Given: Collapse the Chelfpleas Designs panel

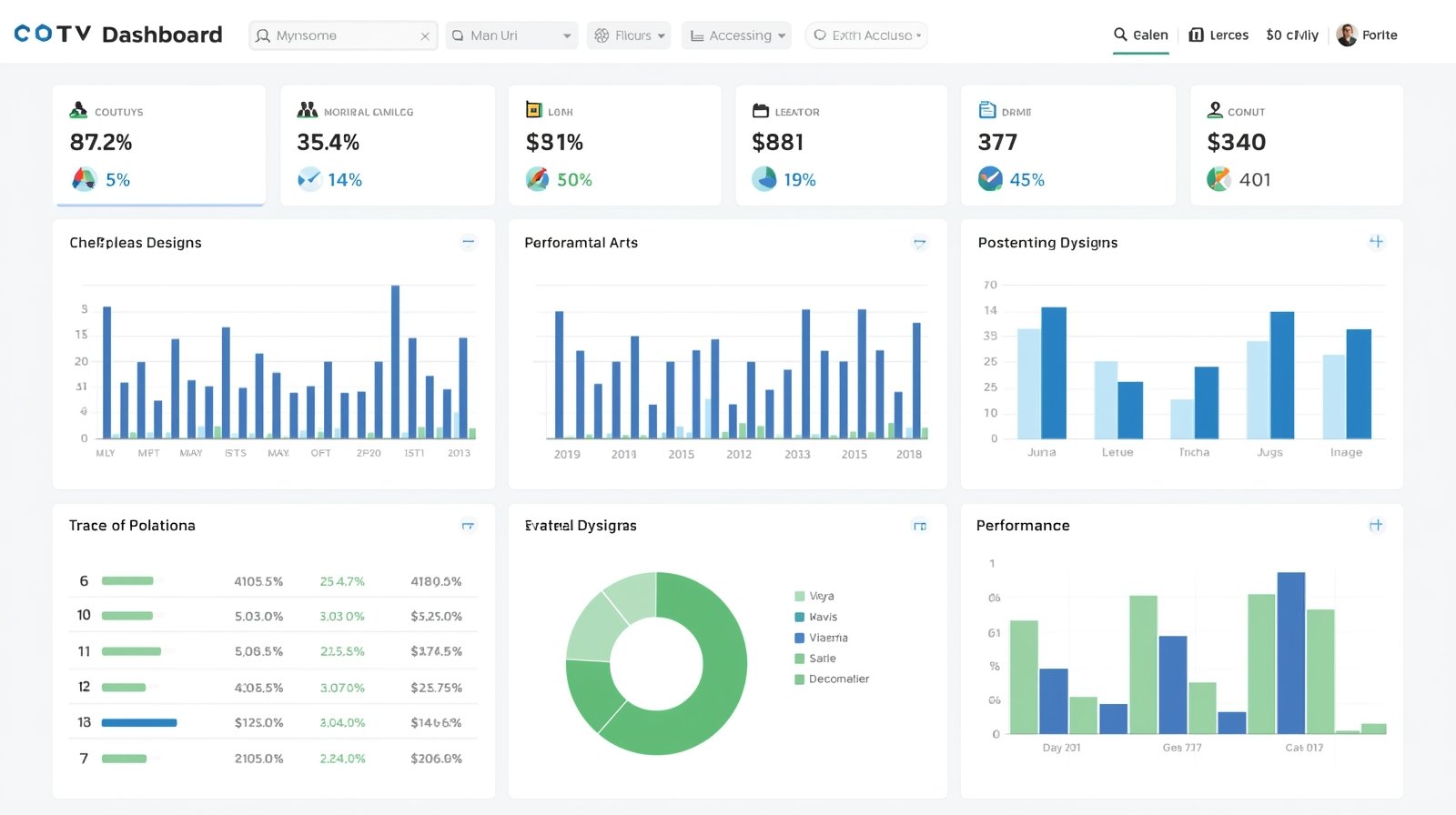Looking at the screenshot, I should tap(469, 242).
